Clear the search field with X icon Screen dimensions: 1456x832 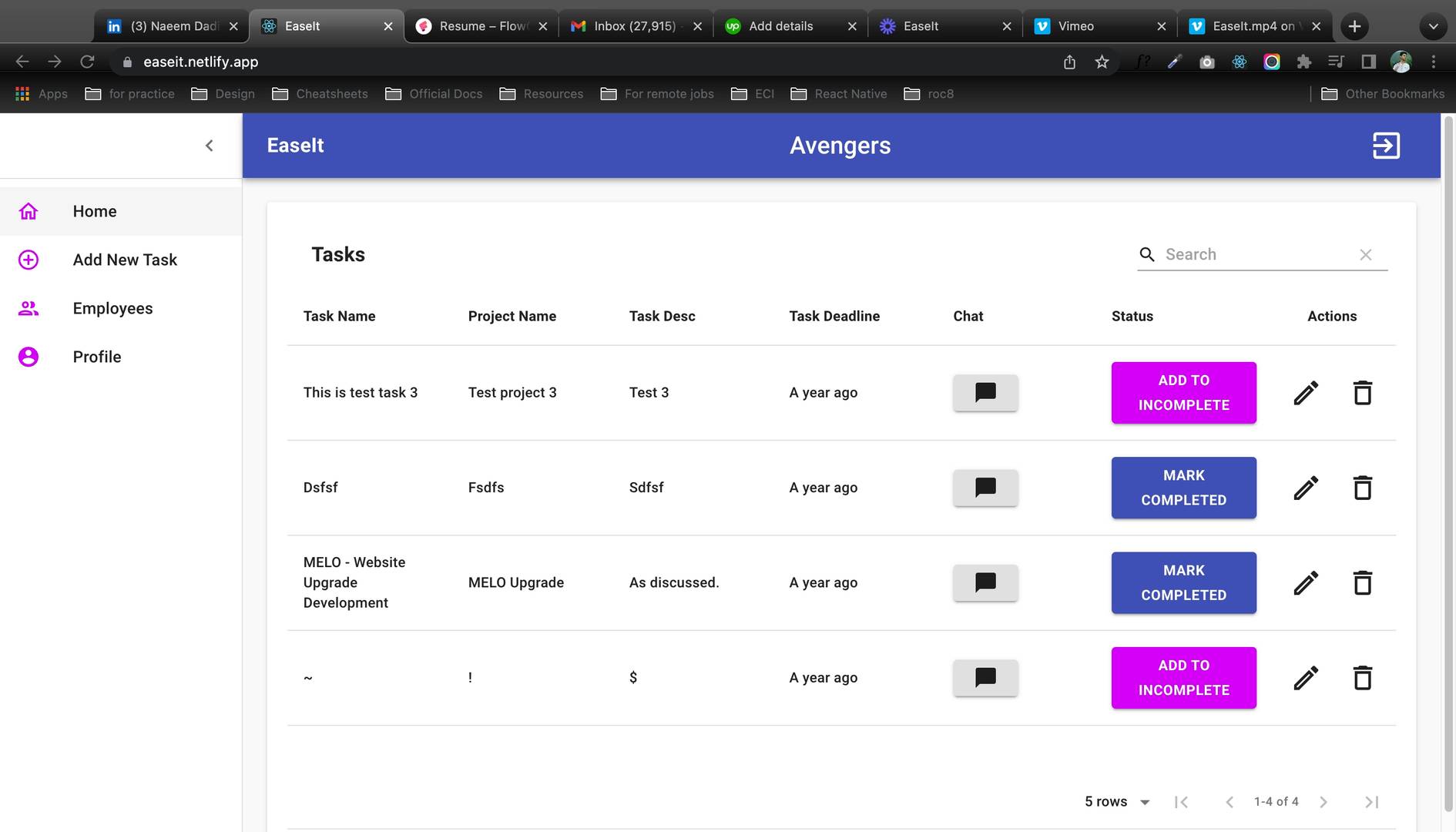[1365, 255]
